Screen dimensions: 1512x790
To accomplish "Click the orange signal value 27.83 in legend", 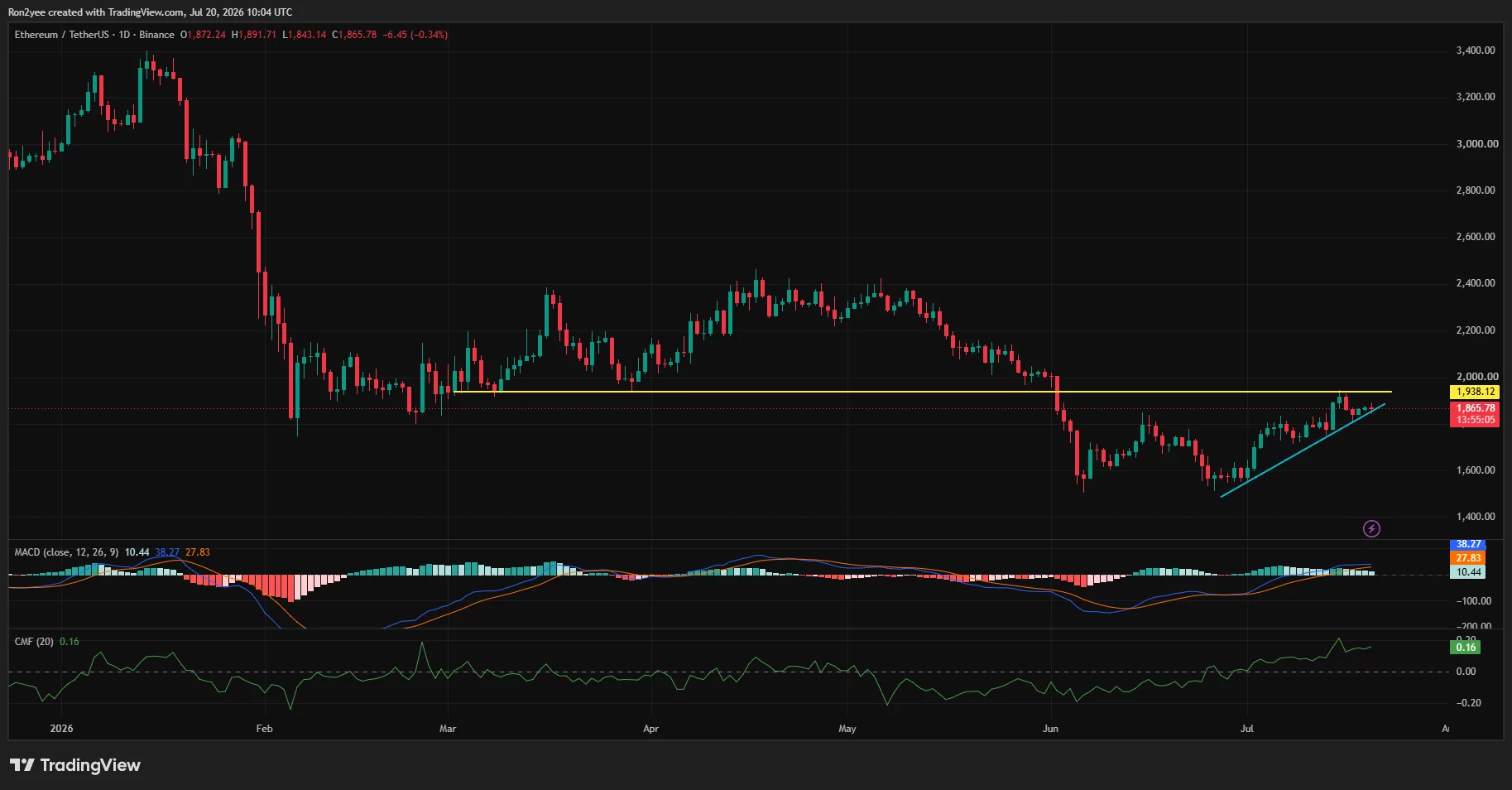I will pyautogui.click(x=198, y=552).
